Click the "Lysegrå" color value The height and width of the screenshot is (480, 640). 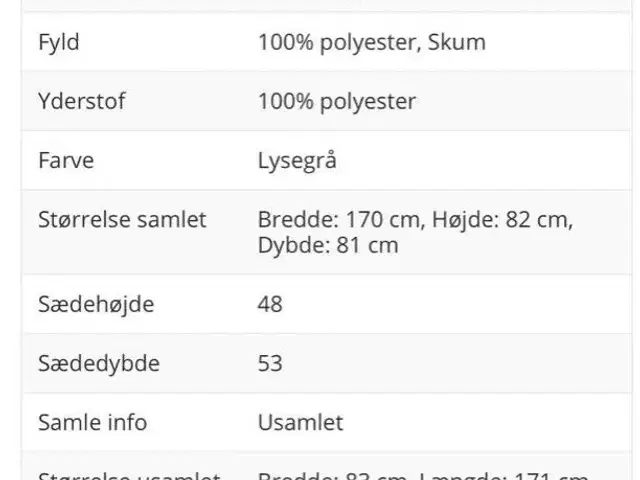297,160
